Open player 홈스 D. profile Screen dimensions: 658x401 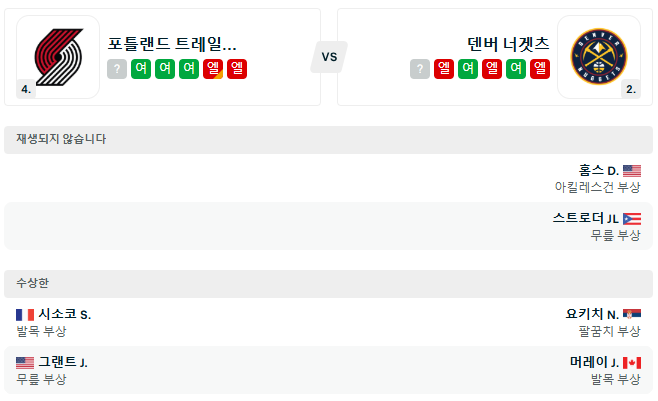(x=599, y=171)
